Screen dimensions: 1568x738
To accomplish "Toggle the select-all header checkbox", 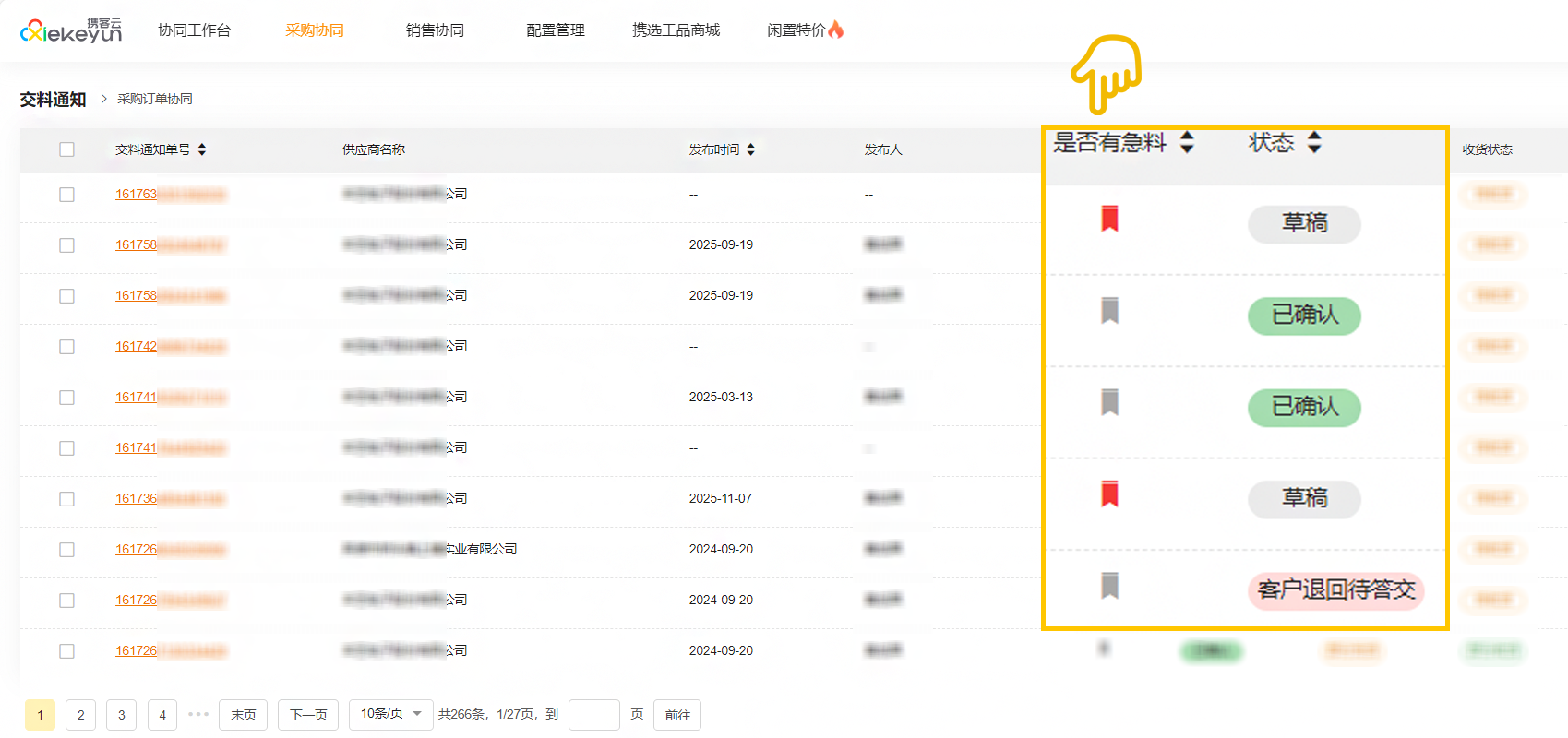I will point(66,149).
